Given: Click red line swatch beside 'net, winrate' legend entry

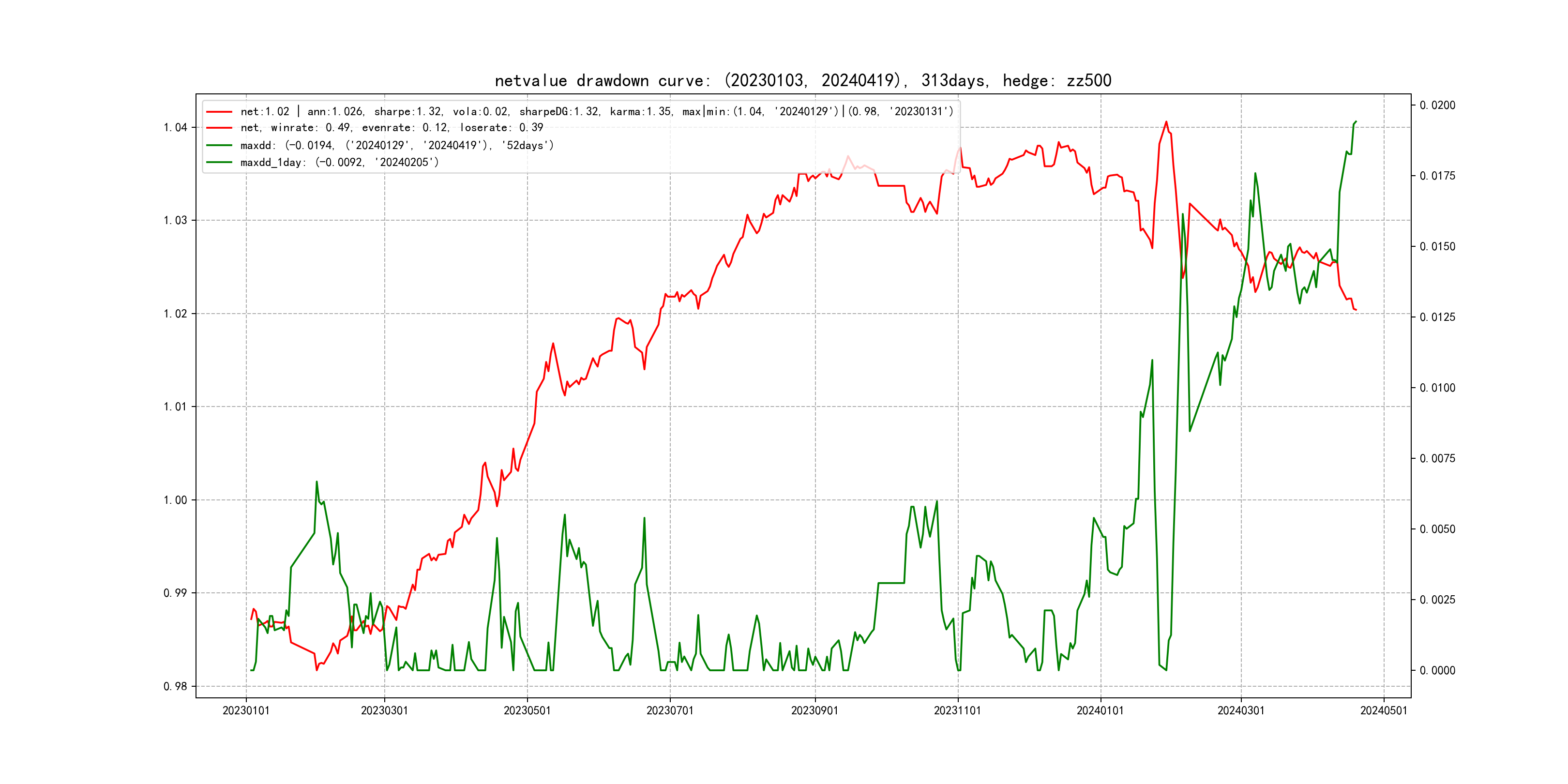Looking at the screenshot, I should pos(219,128).
